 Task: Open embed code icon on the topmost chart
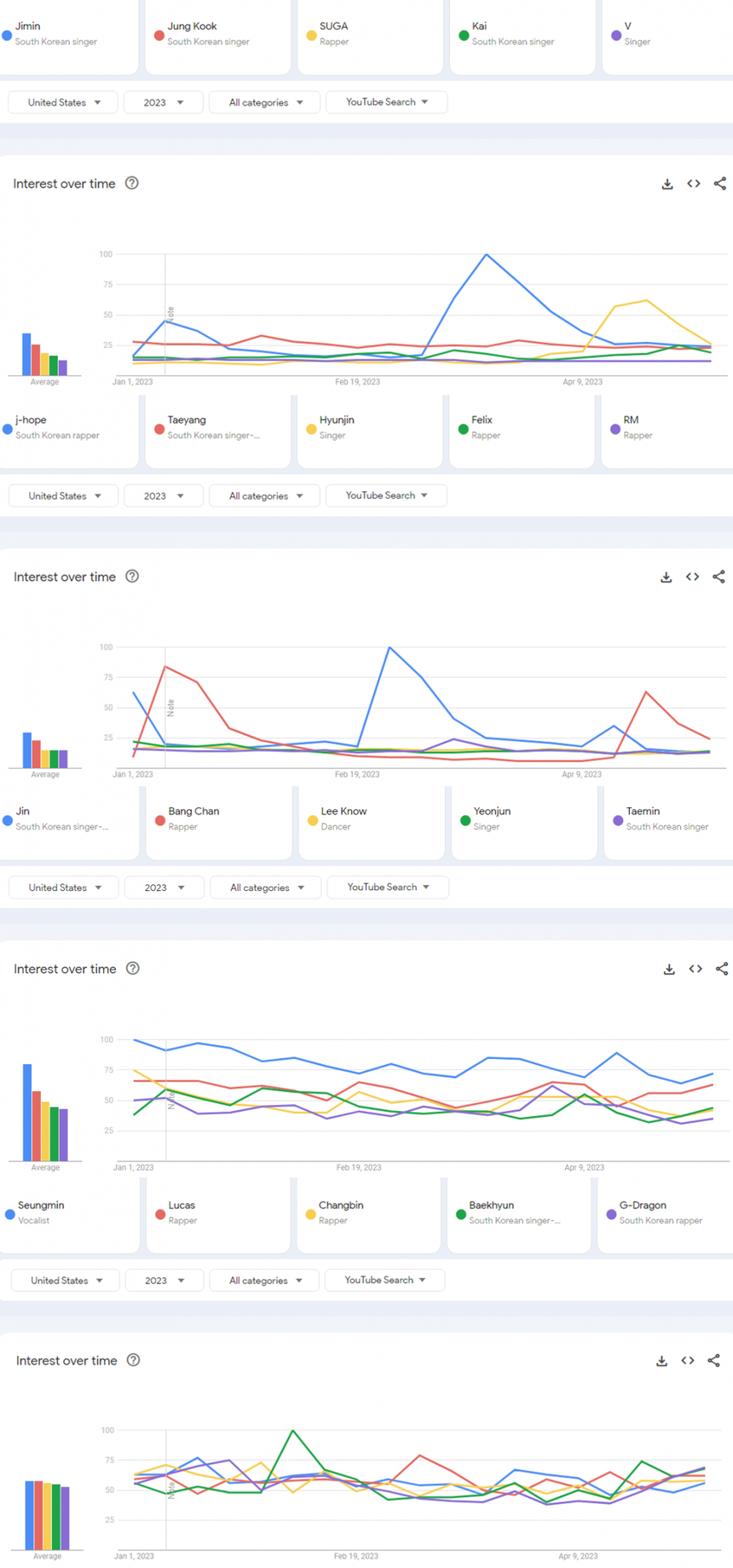(x=694, y=184)
